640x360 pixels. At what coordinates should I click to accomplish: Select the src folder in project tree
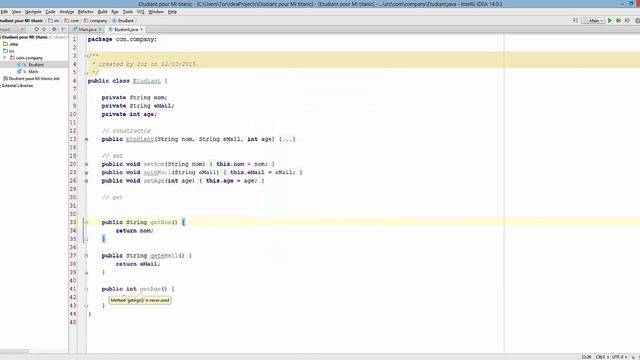pos(9,51)
